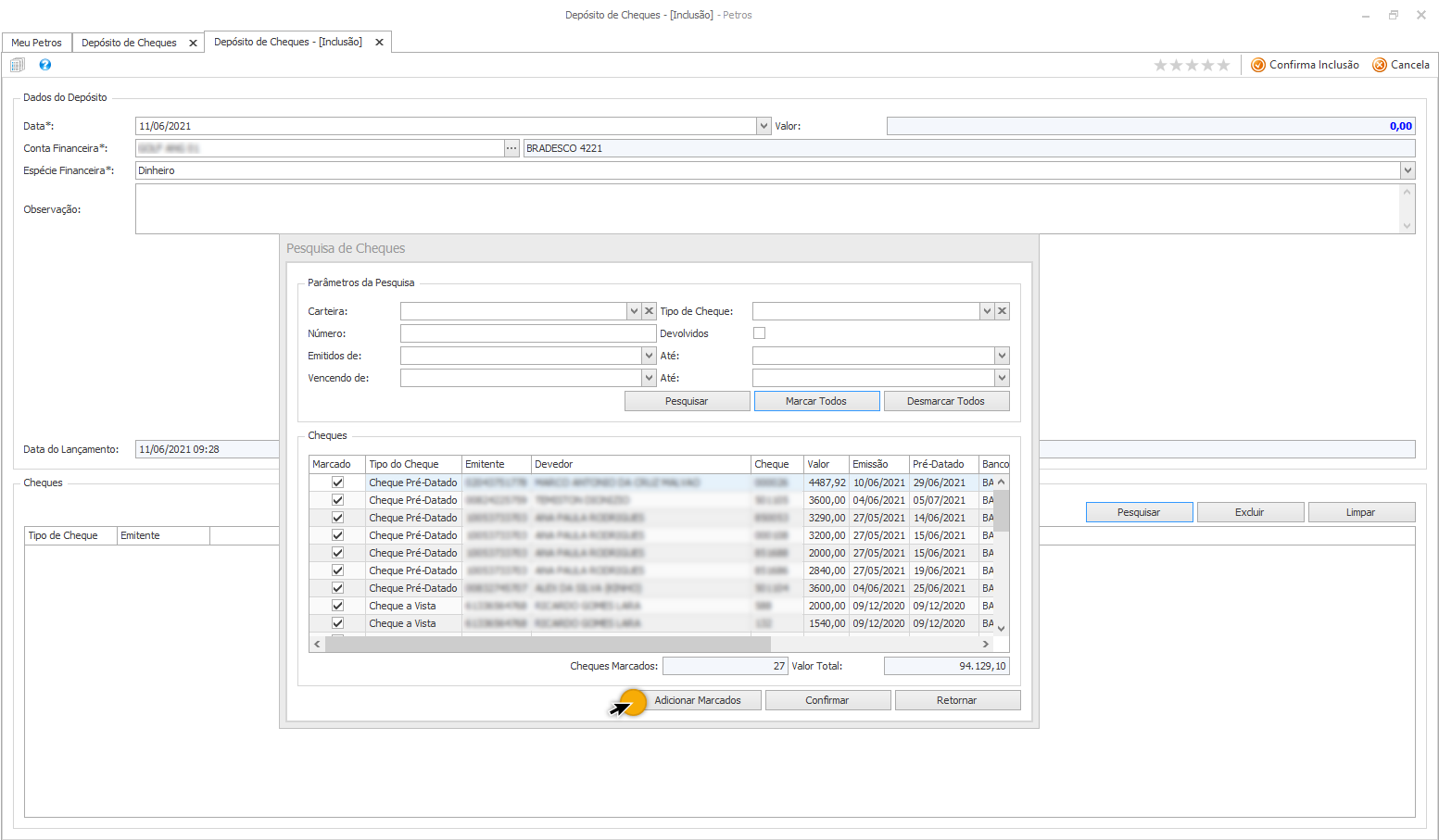Sort by the Tipo do Cheque column header
The height and width of the screenshot is (840, 1439).
pos(413,464)
